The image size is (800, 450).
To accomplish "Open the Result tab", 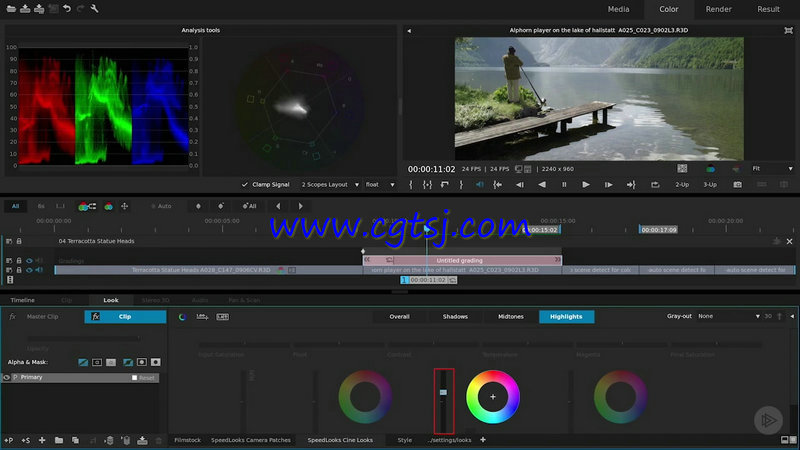I will click(768, 9).
